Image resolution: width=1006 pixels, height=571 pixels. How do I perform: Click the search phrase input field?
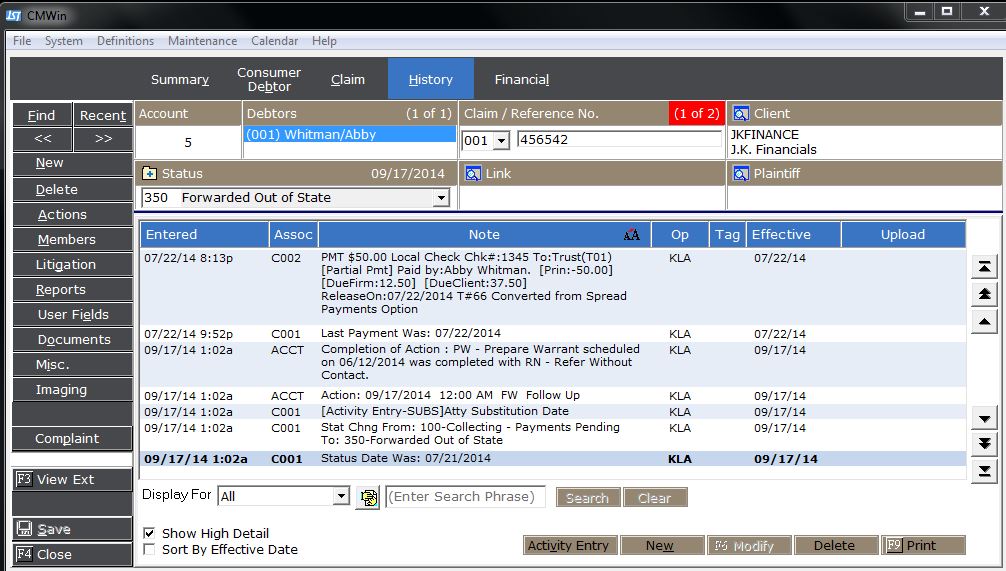click(x=466, y=497)
